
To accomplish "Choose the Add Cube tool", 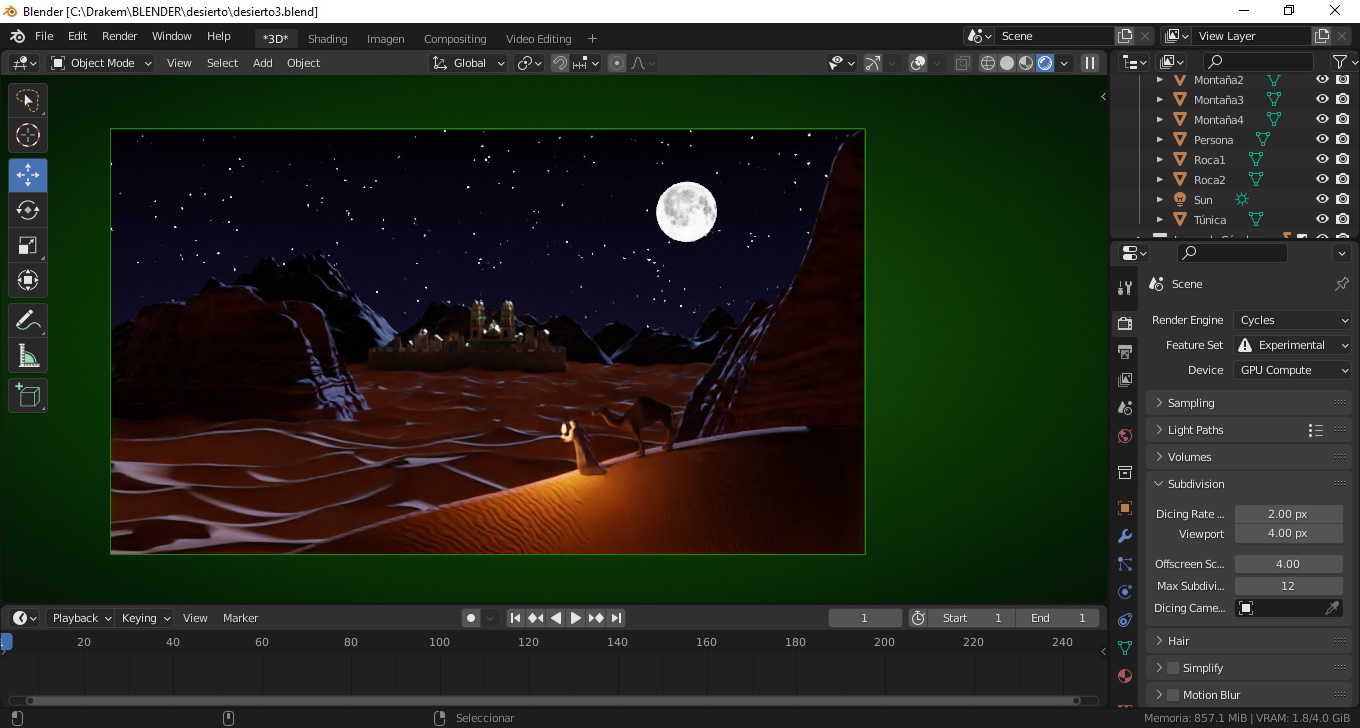I will (x=28, y=395).
